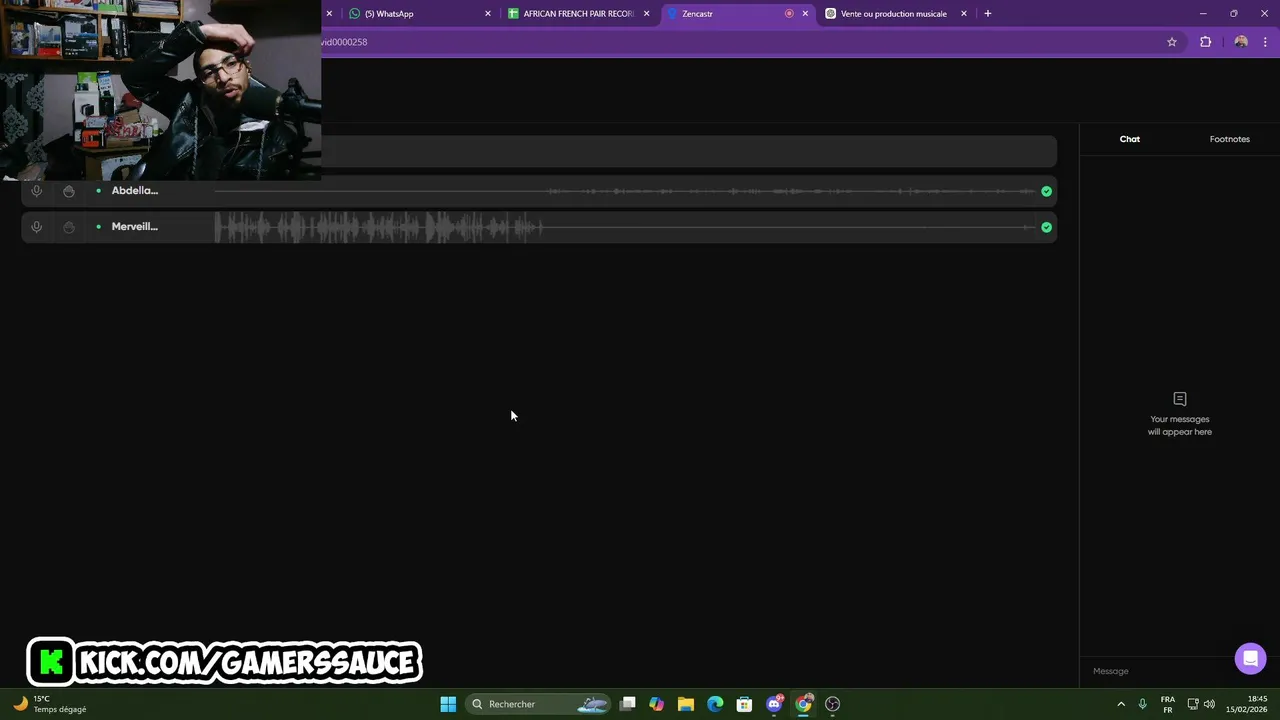Image resolution: width=1280 pixels, height=720 pixels.
Task: Click the Abdella track audio waveform
Action: click(625, 191)
